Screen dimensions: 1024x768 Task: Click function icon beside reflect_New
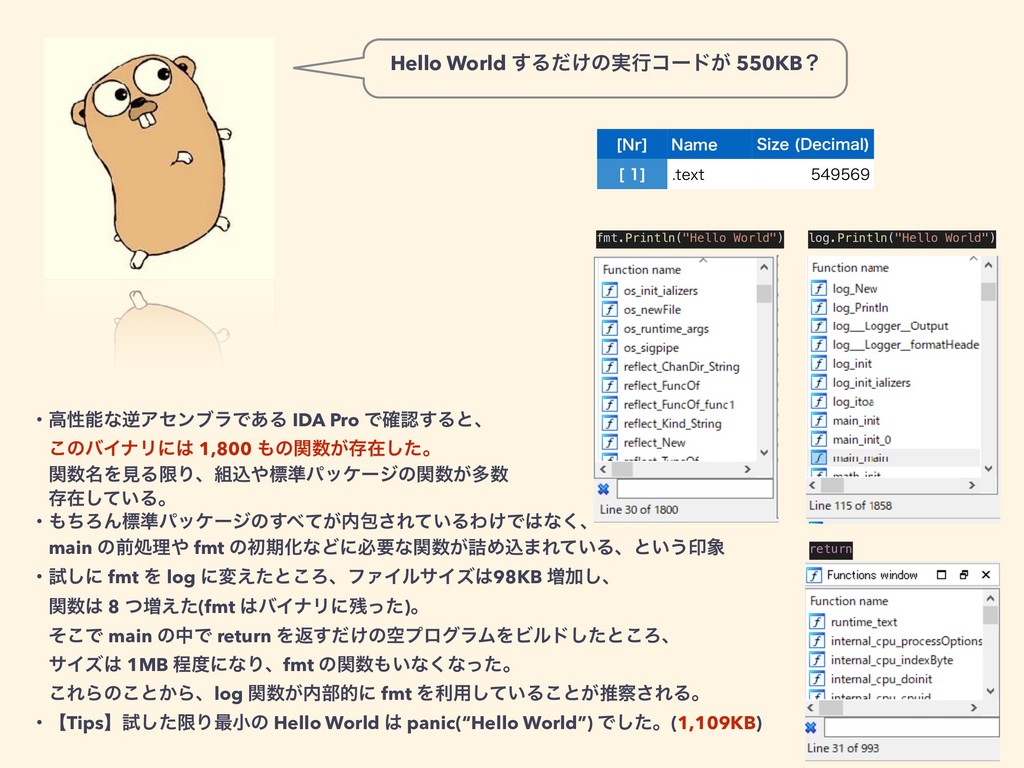coord(609,442)
